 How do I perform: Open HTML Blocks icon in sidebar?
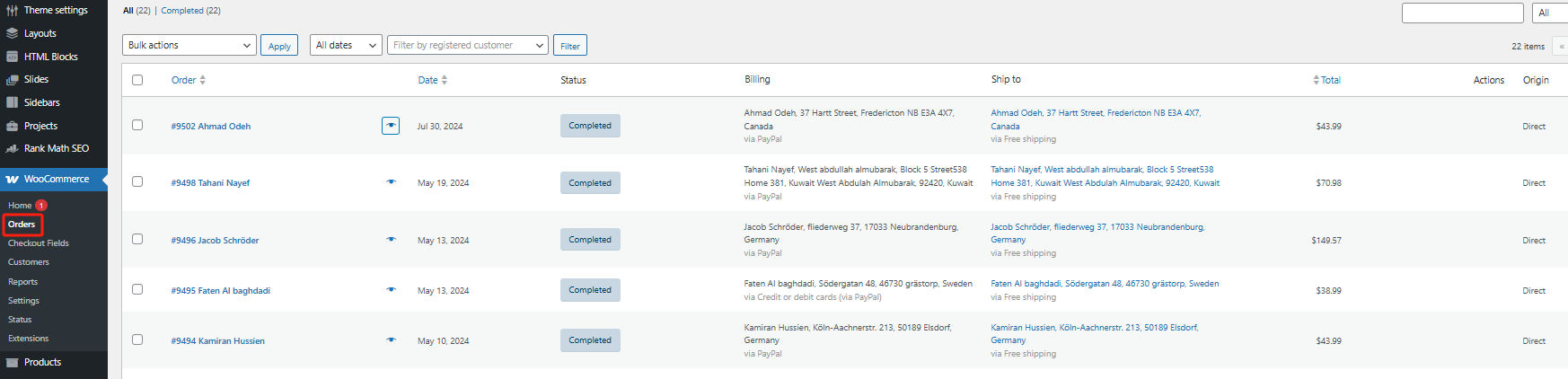coord(12,57)
